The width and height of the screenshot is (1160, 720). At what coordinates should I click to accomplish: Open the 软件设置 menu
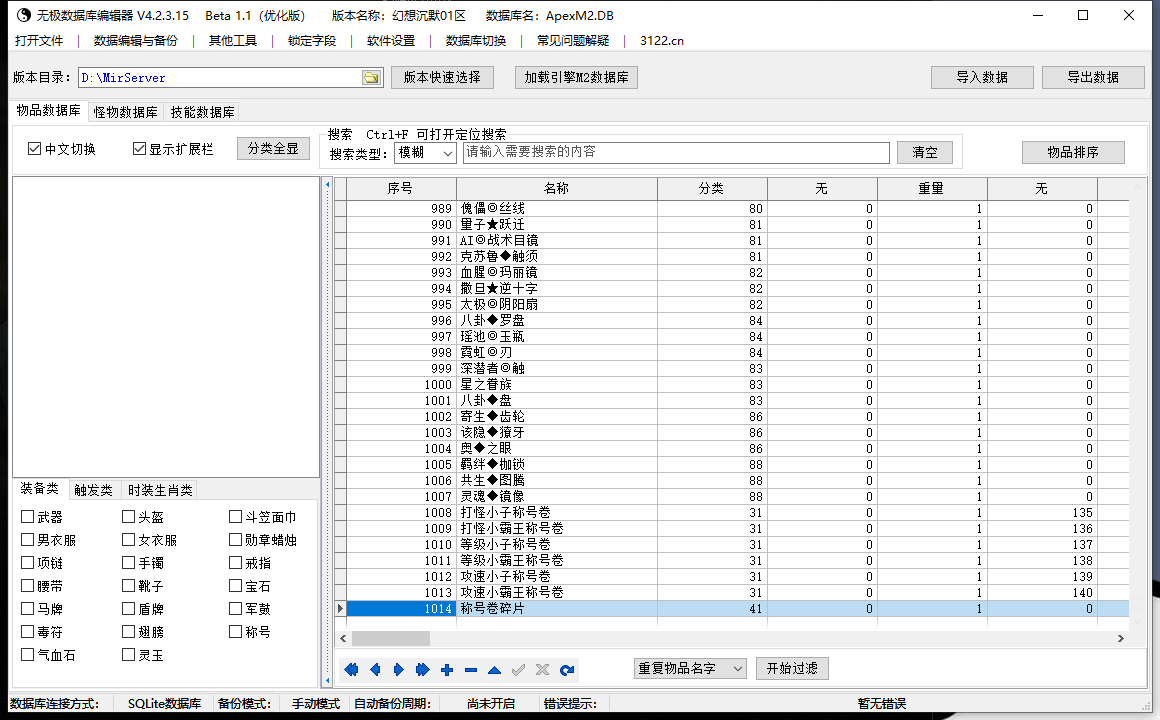391,41
